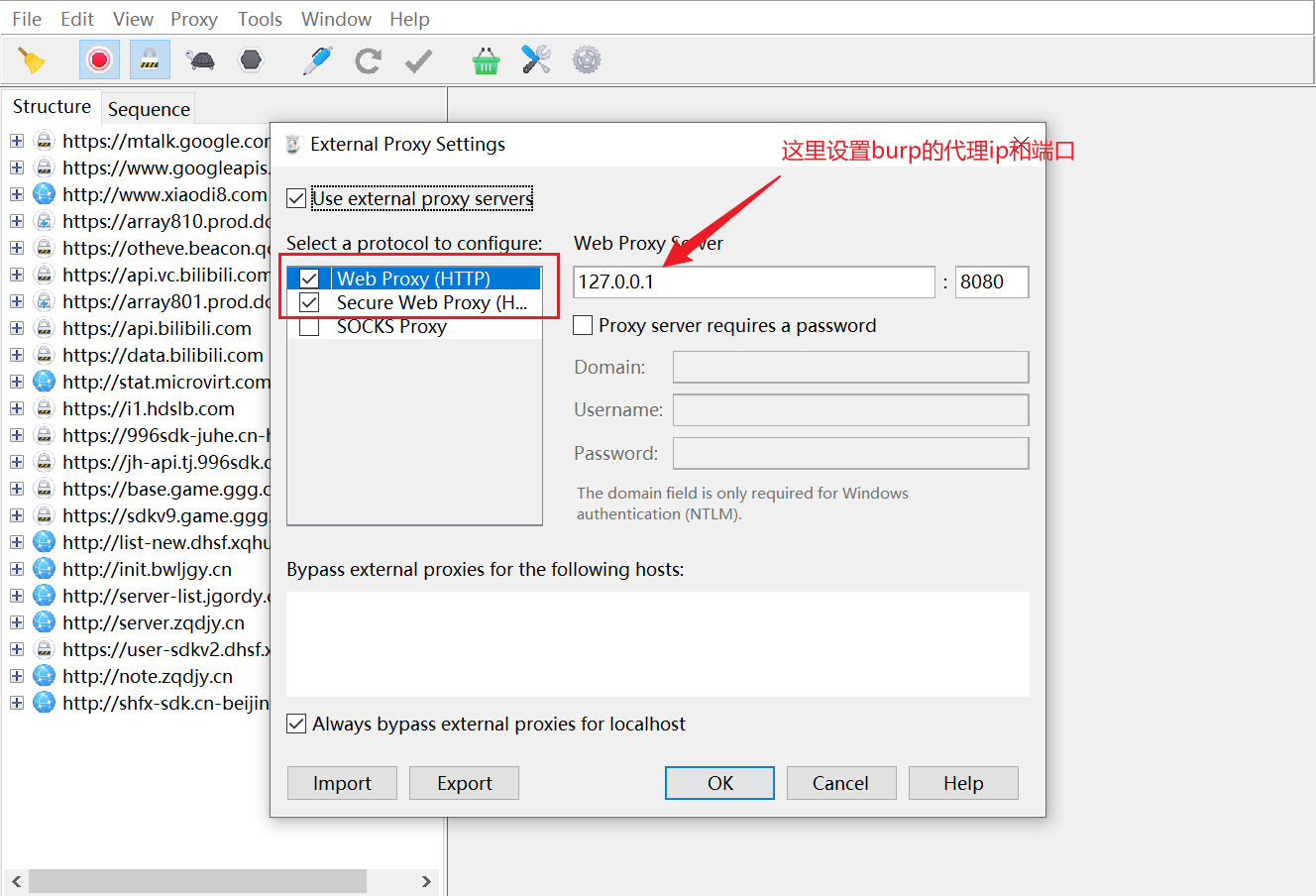The height and width of the screenshot is (896, 1316).
Task: Open the Help menu
Action: click(x=409, y=19)
